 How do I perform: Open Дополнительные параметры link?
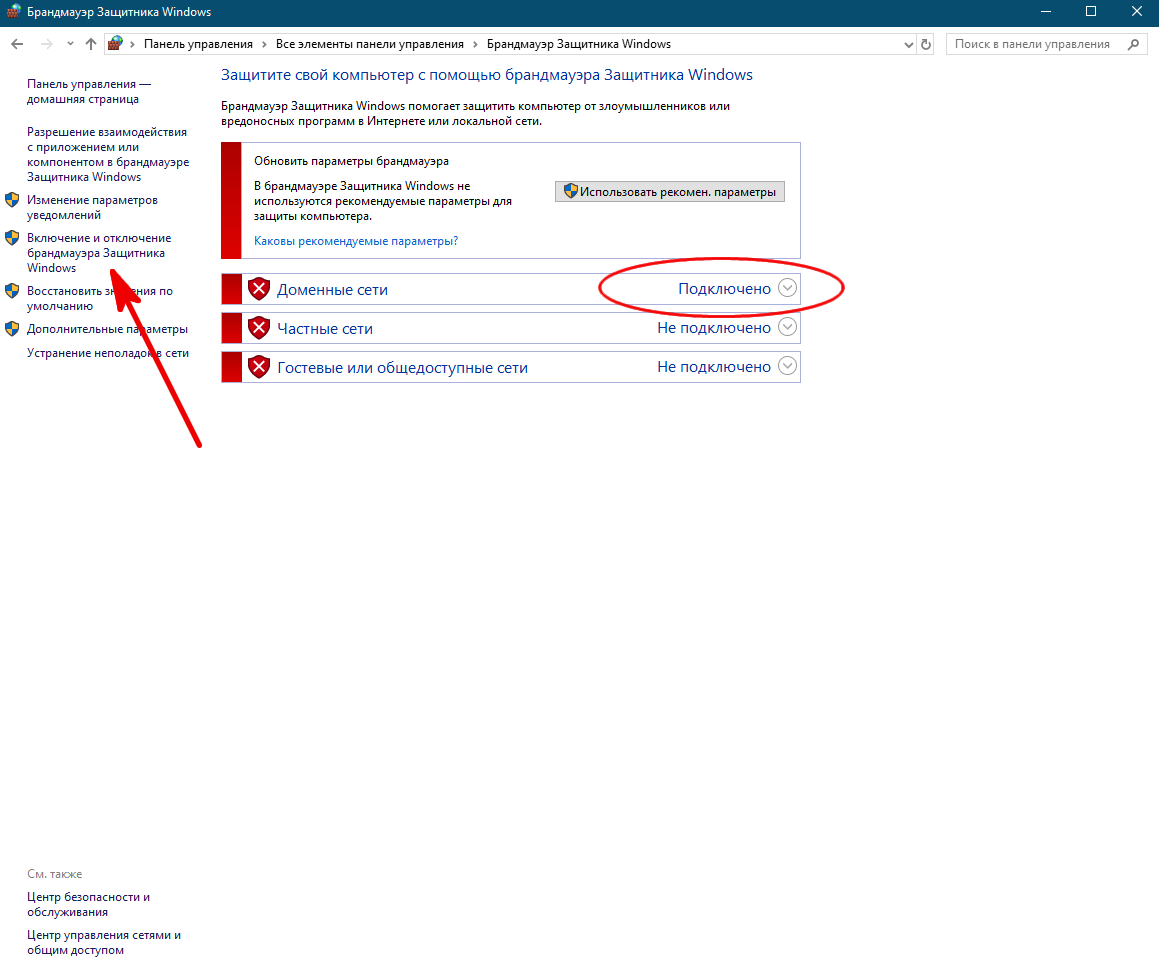pyautogui.click(x=107, y=329)
